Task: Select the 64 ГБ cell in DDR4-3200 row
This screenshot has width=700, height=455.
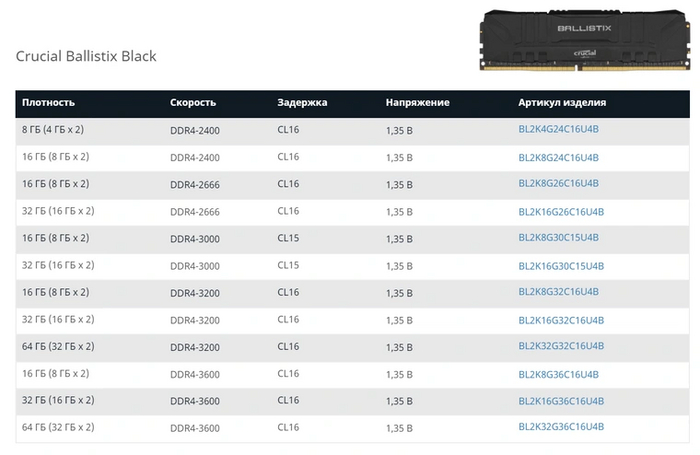Action: pyautogui.click(x=58, y=346)
